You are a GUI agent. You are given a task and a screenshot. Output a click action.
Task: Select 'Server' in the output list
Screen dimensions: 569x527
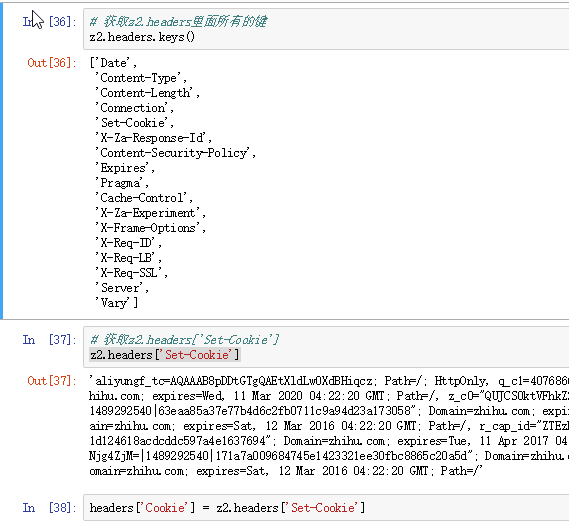point(119,288)
